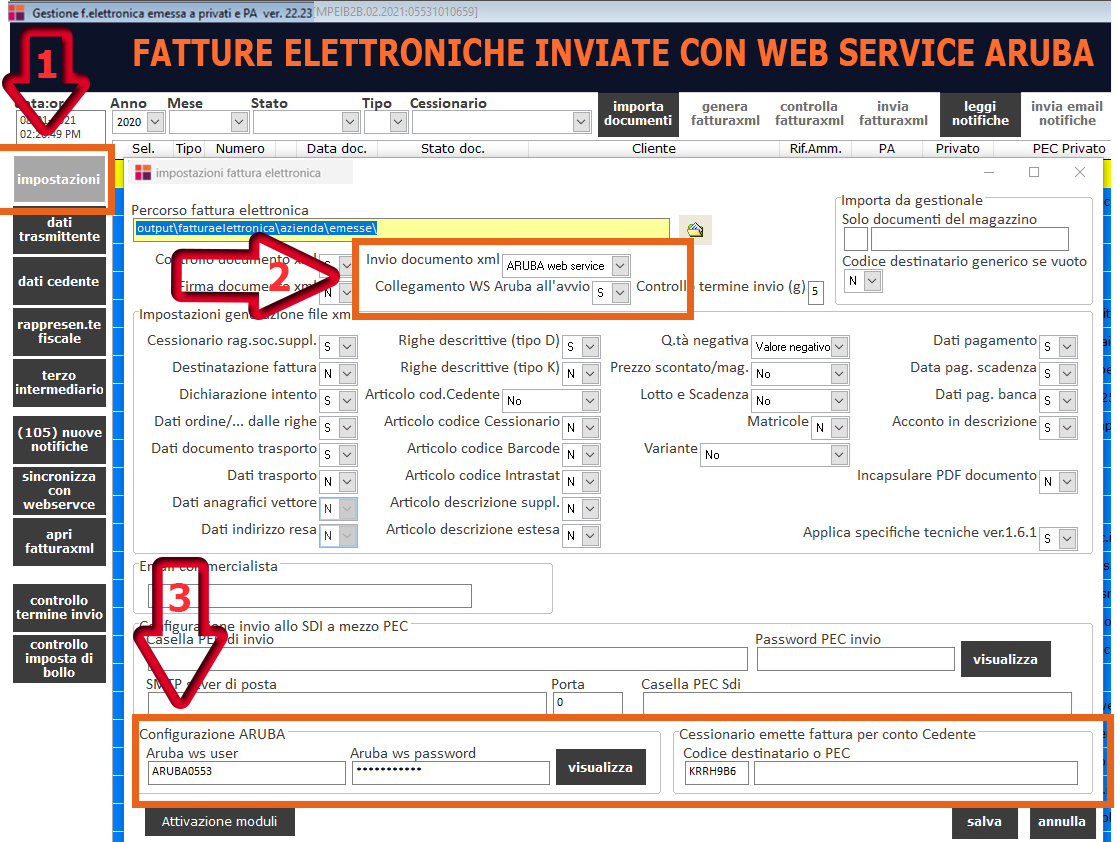Image resolution: width=1117 pixels, height=842 pixels.
Task: Show the PEC password with visualizza
Action: 1005,659
